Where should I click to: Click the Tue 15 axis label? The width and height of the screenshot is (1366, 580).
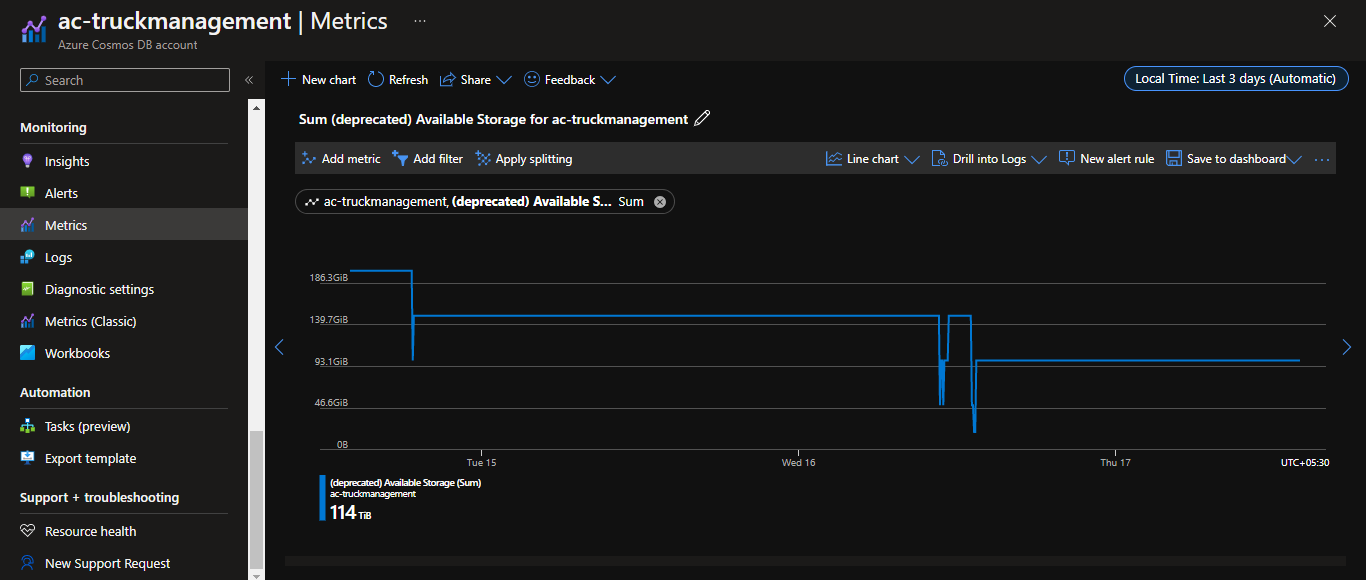click(x=481, y=463)
